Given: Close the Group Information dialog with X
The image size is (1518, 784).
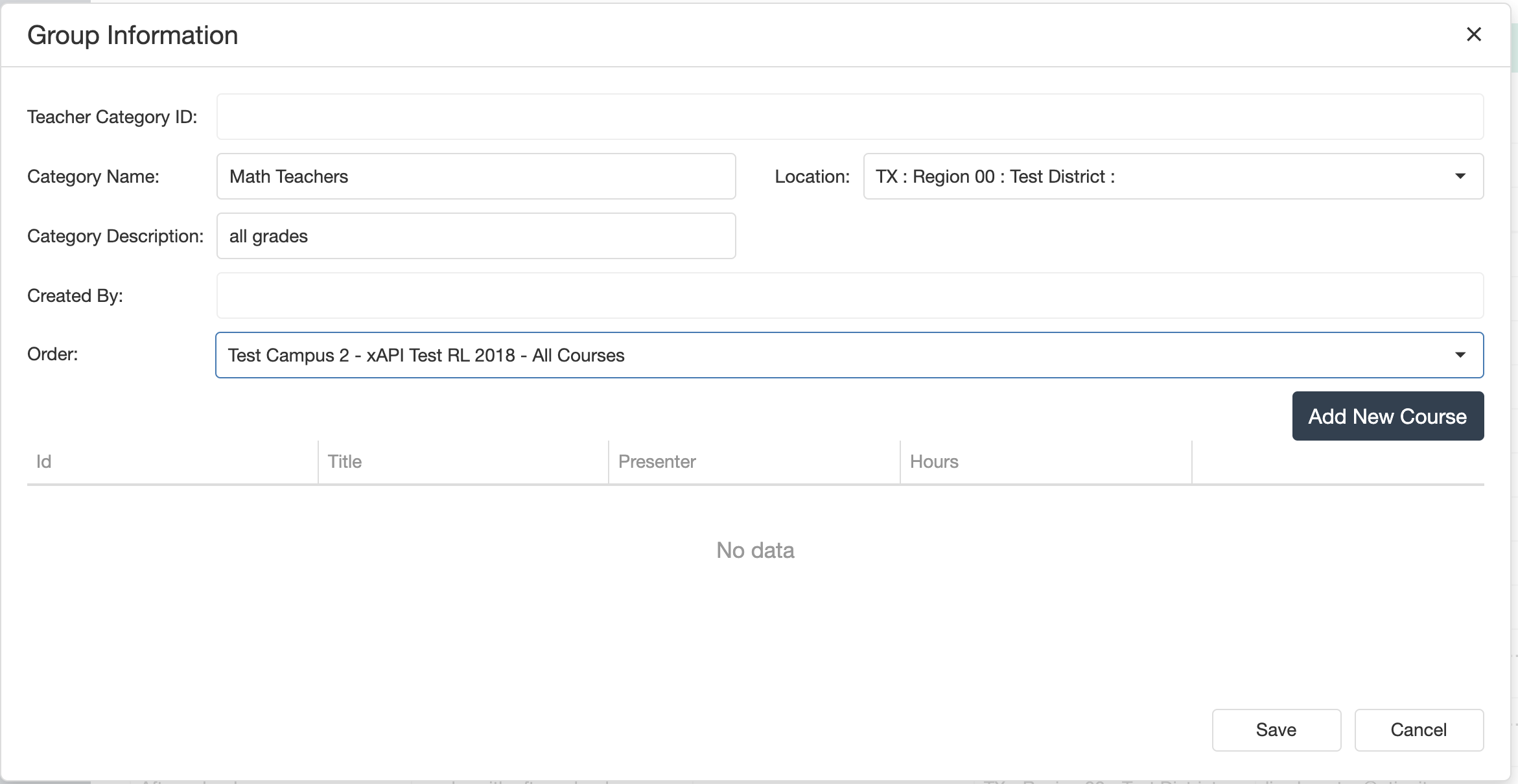Looking at the screenshot, I should point(1473,34).
